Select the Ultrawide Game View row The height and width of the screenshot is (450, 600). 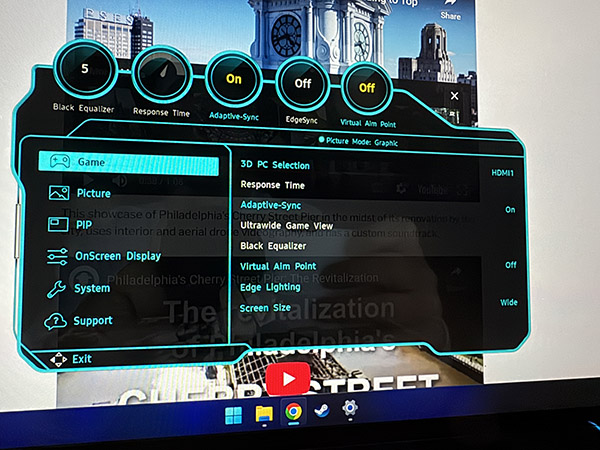[x=287, y=225]
